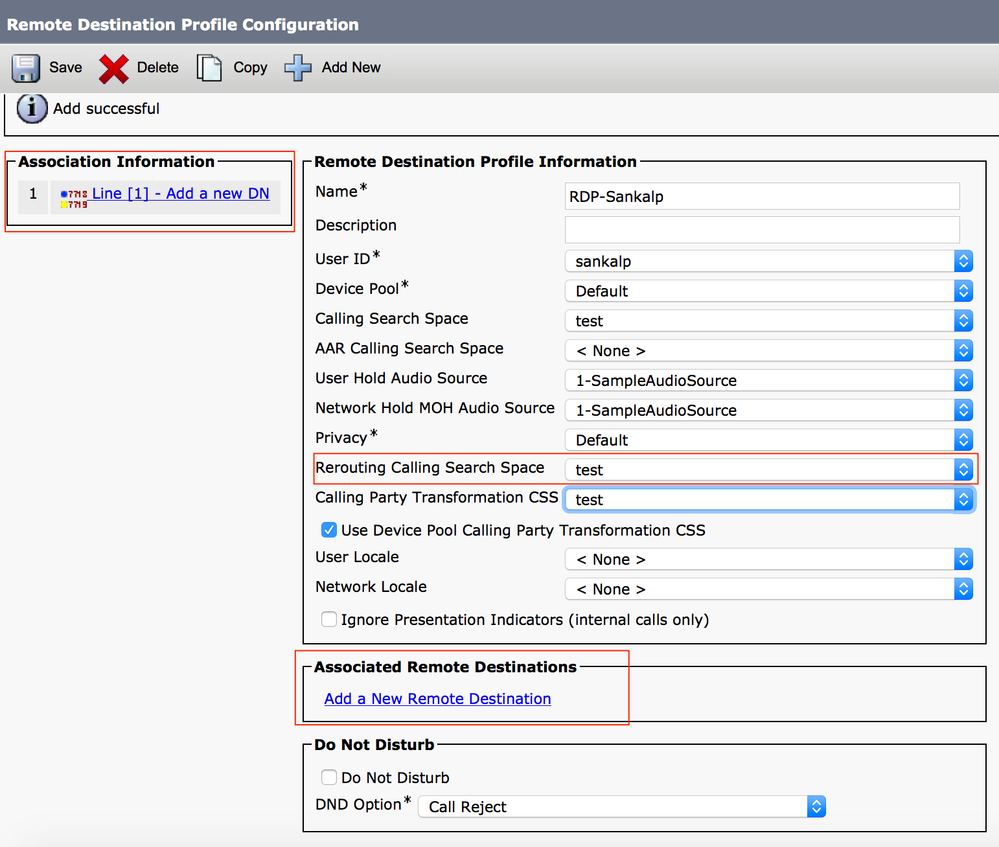Click the line icon next to Line [1]

[74, 198]
